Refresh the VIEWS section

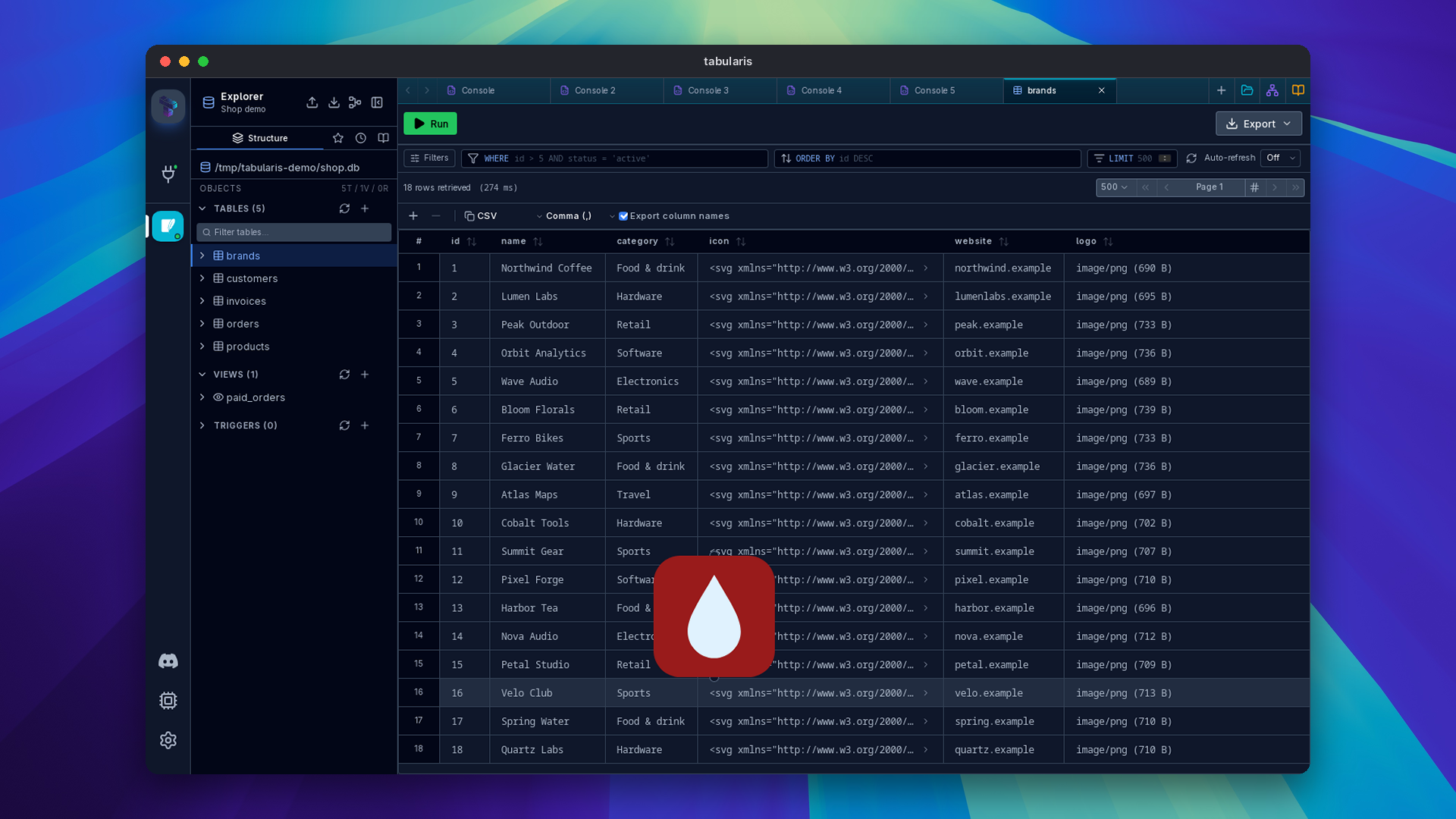[x=344, y=375]
